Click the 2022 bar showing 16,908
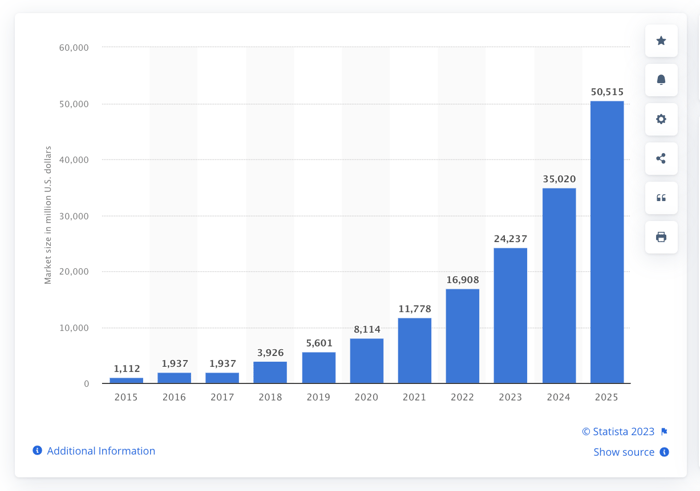 pos(463,336)
